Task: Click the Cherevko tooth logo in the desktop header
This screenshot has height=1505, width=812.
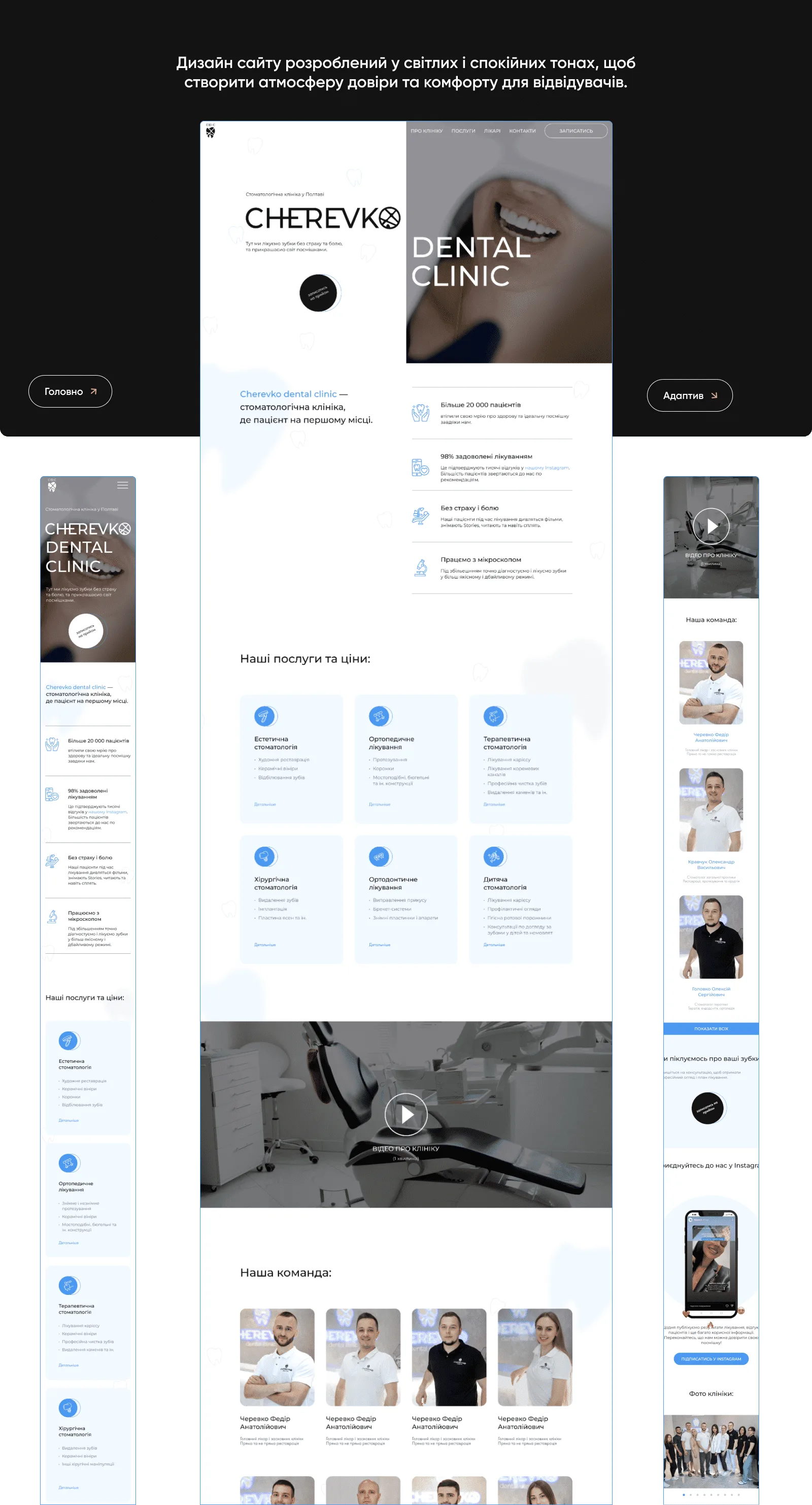Action: 210,131
